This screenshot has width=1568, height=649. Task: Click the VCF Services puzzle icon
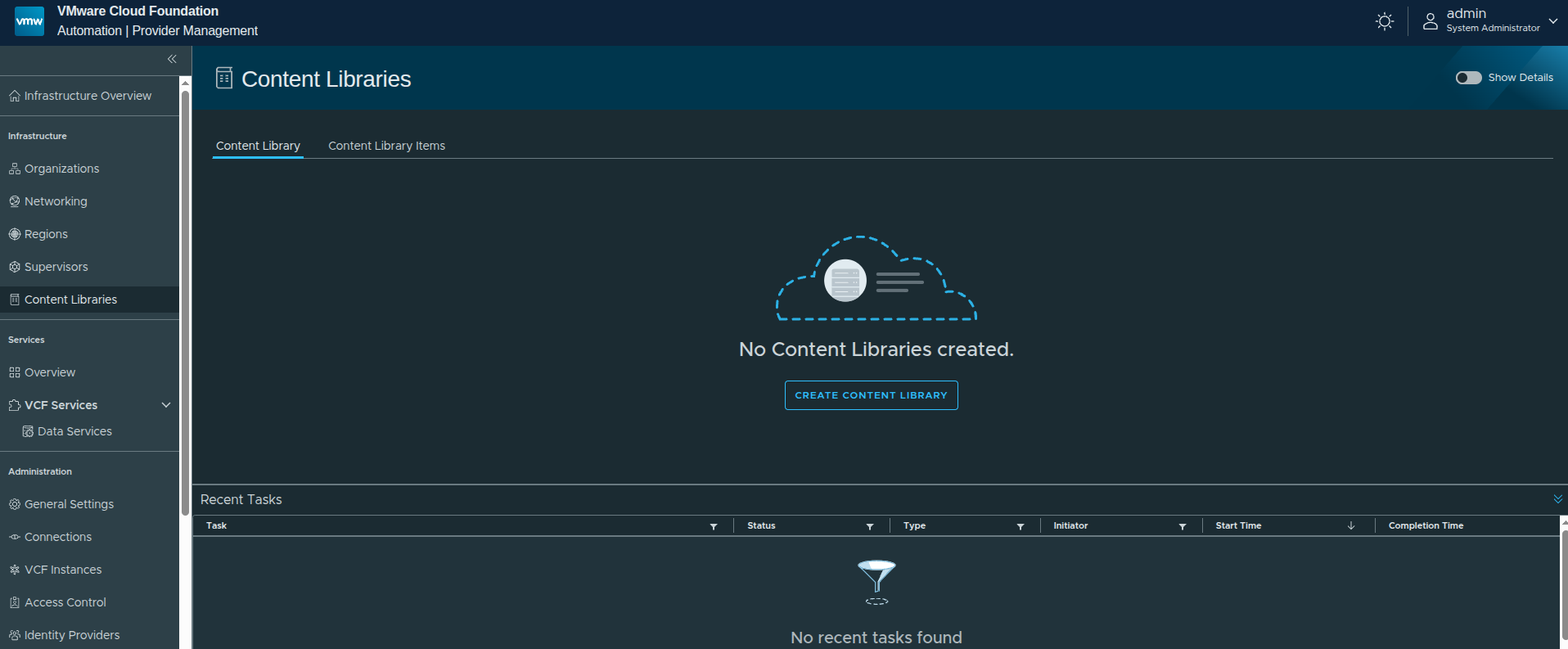(x=14, y=405)
